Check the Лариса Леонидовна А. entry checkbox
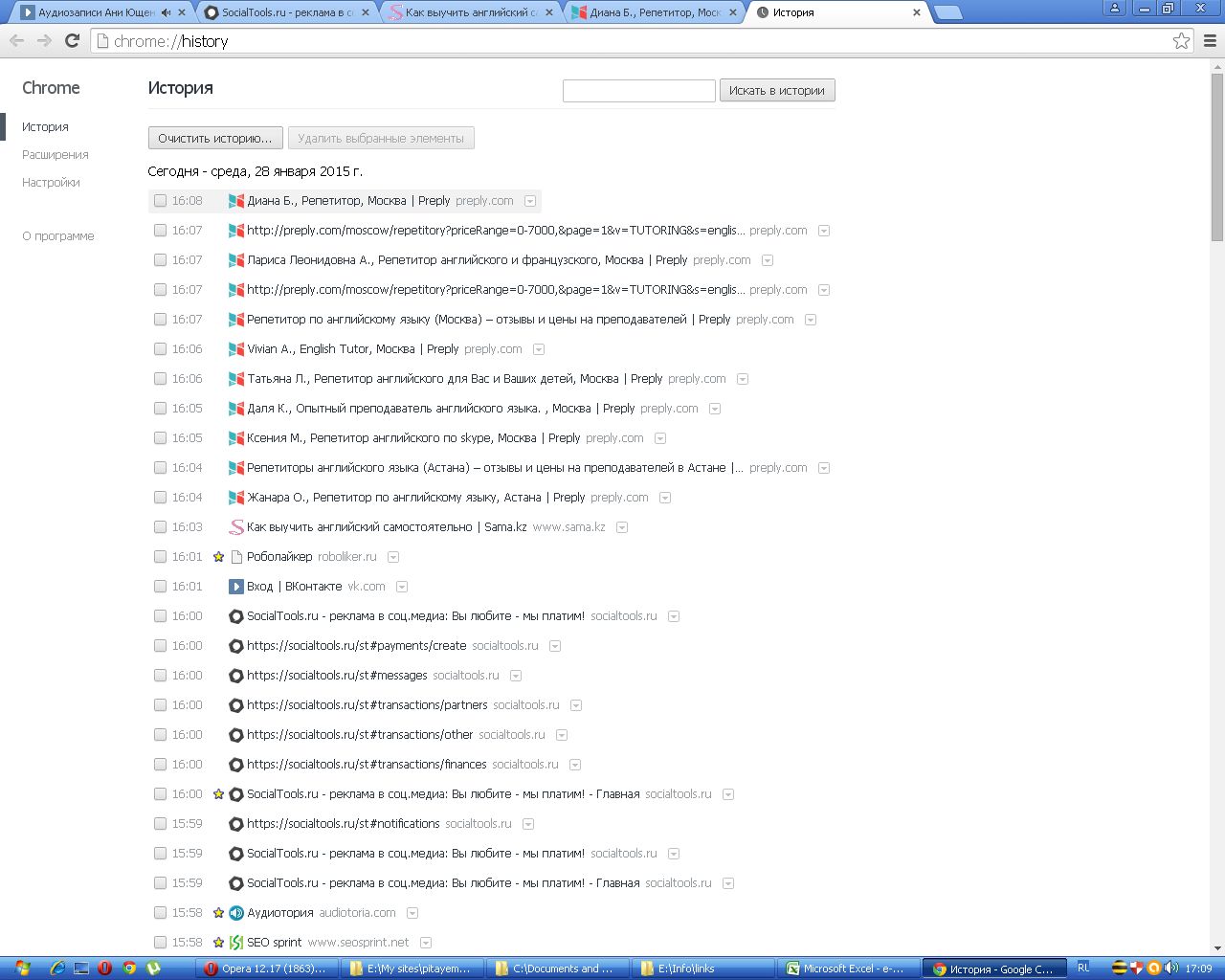The width and height of the screenshot is (1225, 980). [160, 260]
